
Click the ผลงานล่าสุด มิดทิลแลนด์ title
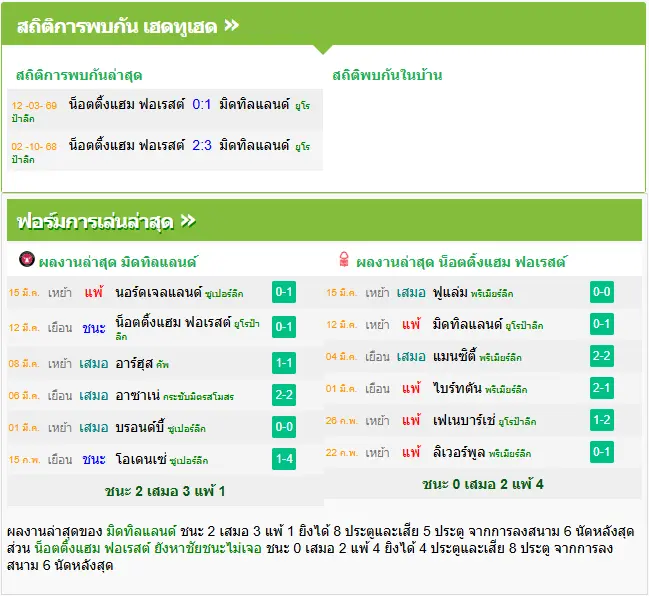[118, 262]
